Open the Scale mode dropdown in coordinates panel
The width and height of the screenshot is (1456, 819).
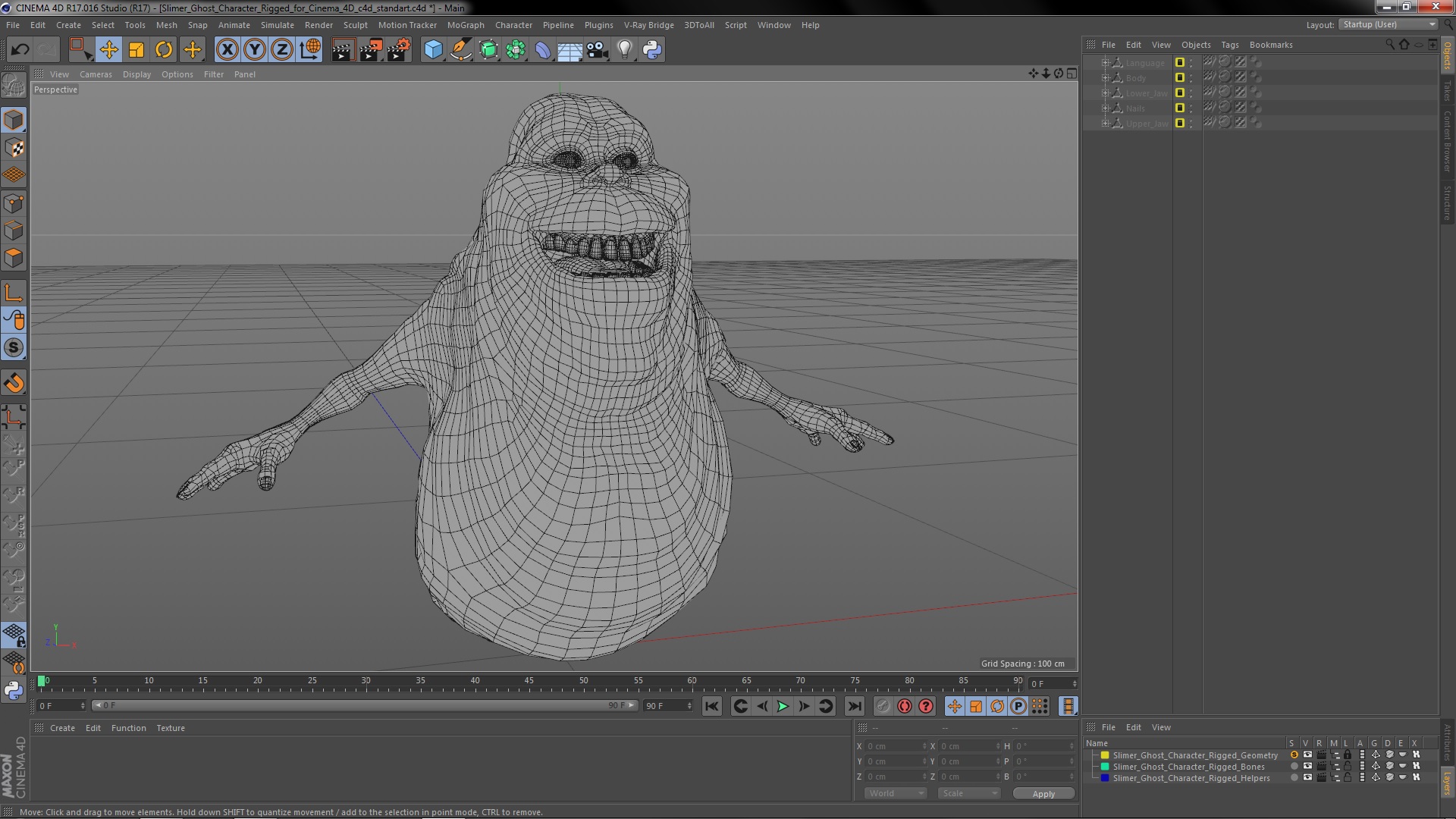tap(969, 793)
